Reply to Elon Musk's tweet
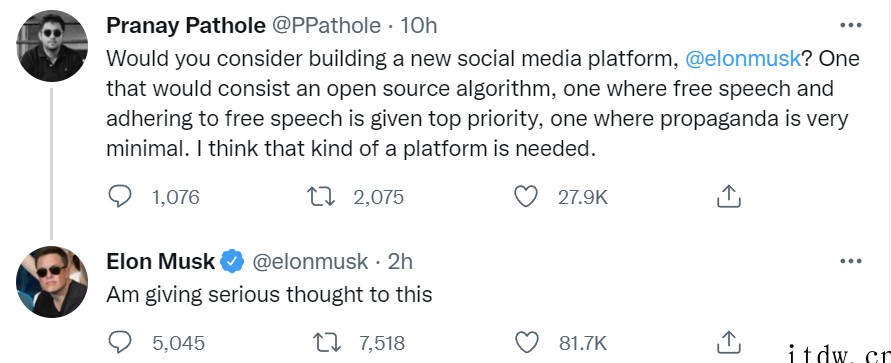Viewport: 891px width, 363px height. [120, 343]
